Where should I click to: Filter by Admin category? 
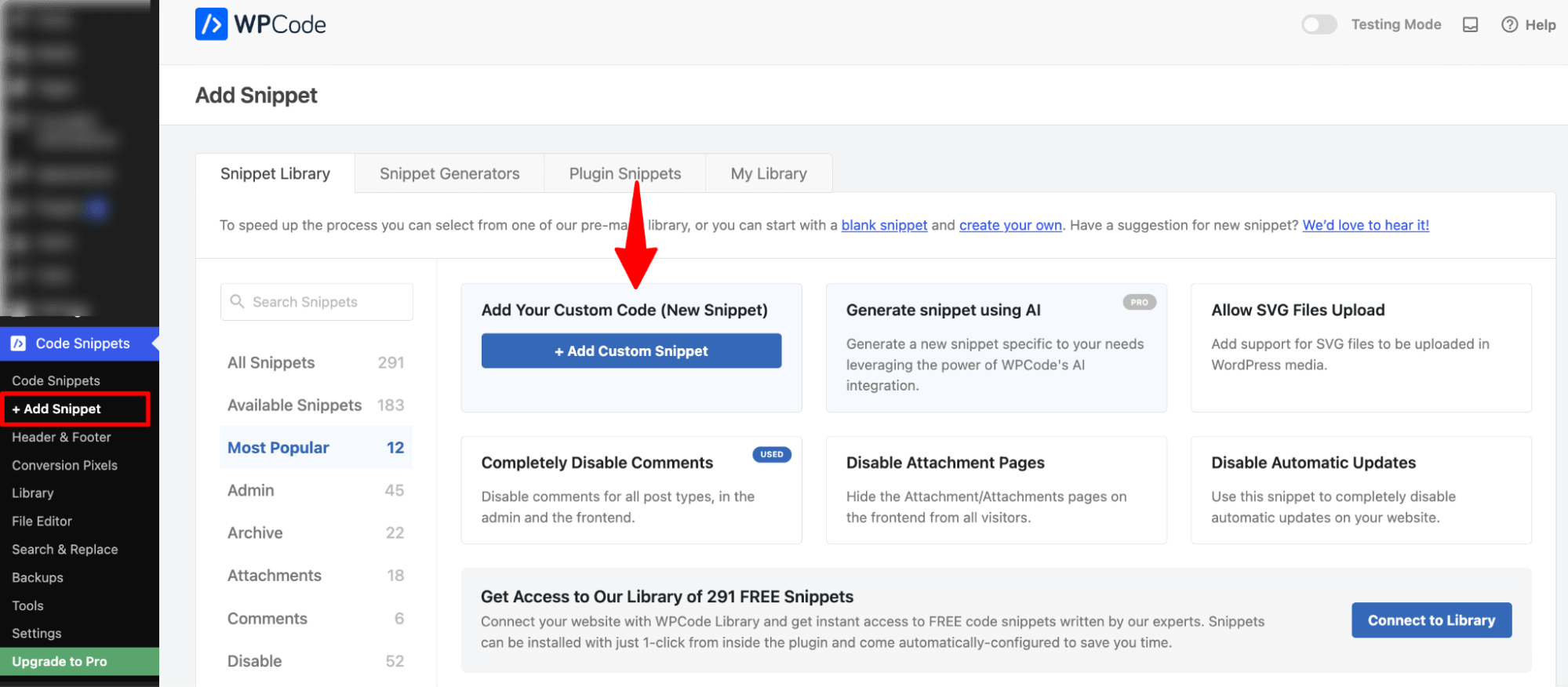tap(316, 490)
